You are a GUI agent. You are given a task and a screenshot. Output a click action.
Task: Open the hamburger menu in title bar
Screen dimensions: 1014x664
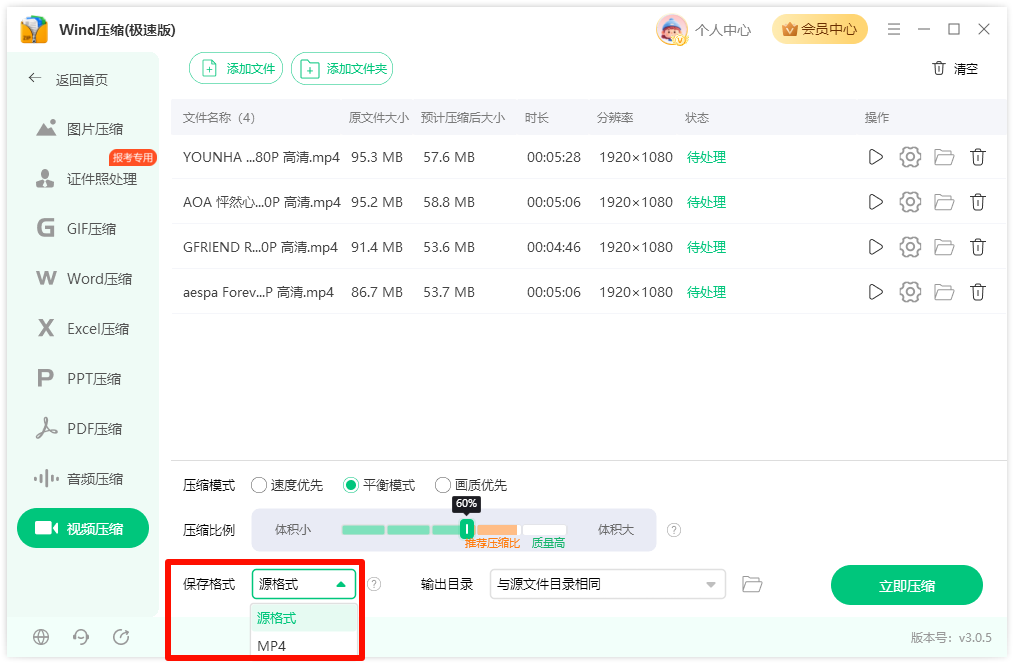click(894, 29)
